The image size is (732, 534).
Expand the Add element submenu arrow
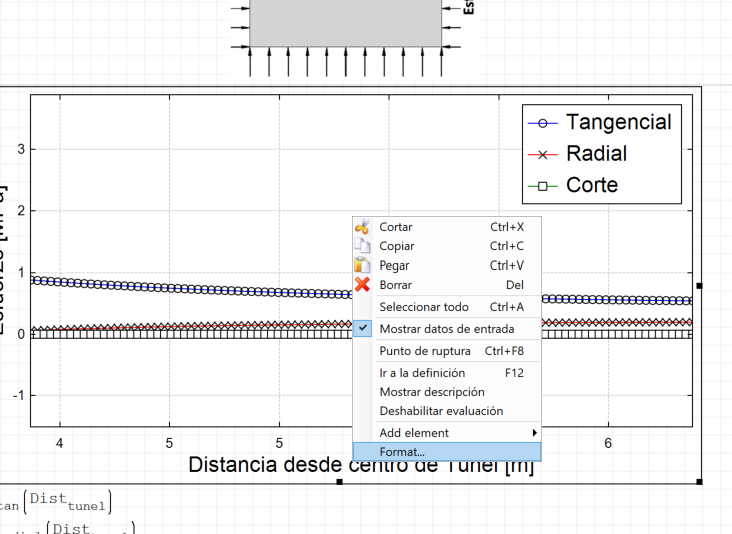pos(534,433)
